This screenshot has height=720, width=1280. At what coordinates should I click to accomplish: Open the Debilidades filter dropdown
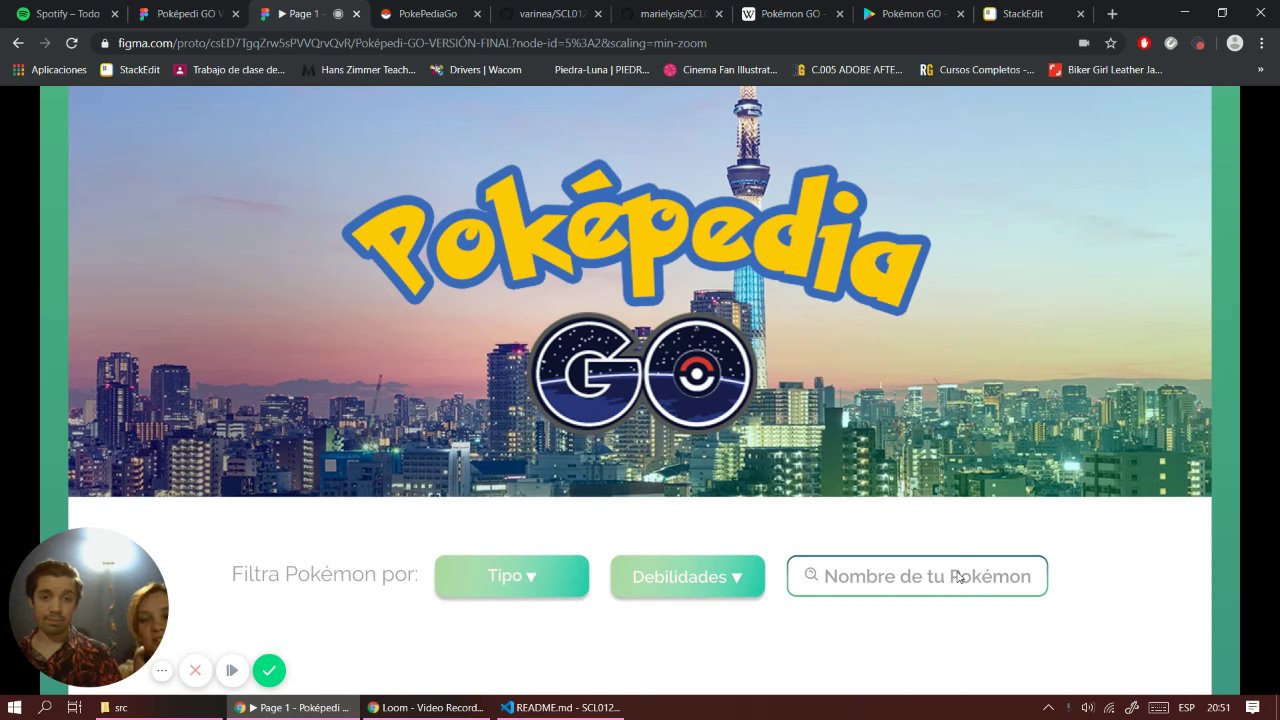pos(688,577)
